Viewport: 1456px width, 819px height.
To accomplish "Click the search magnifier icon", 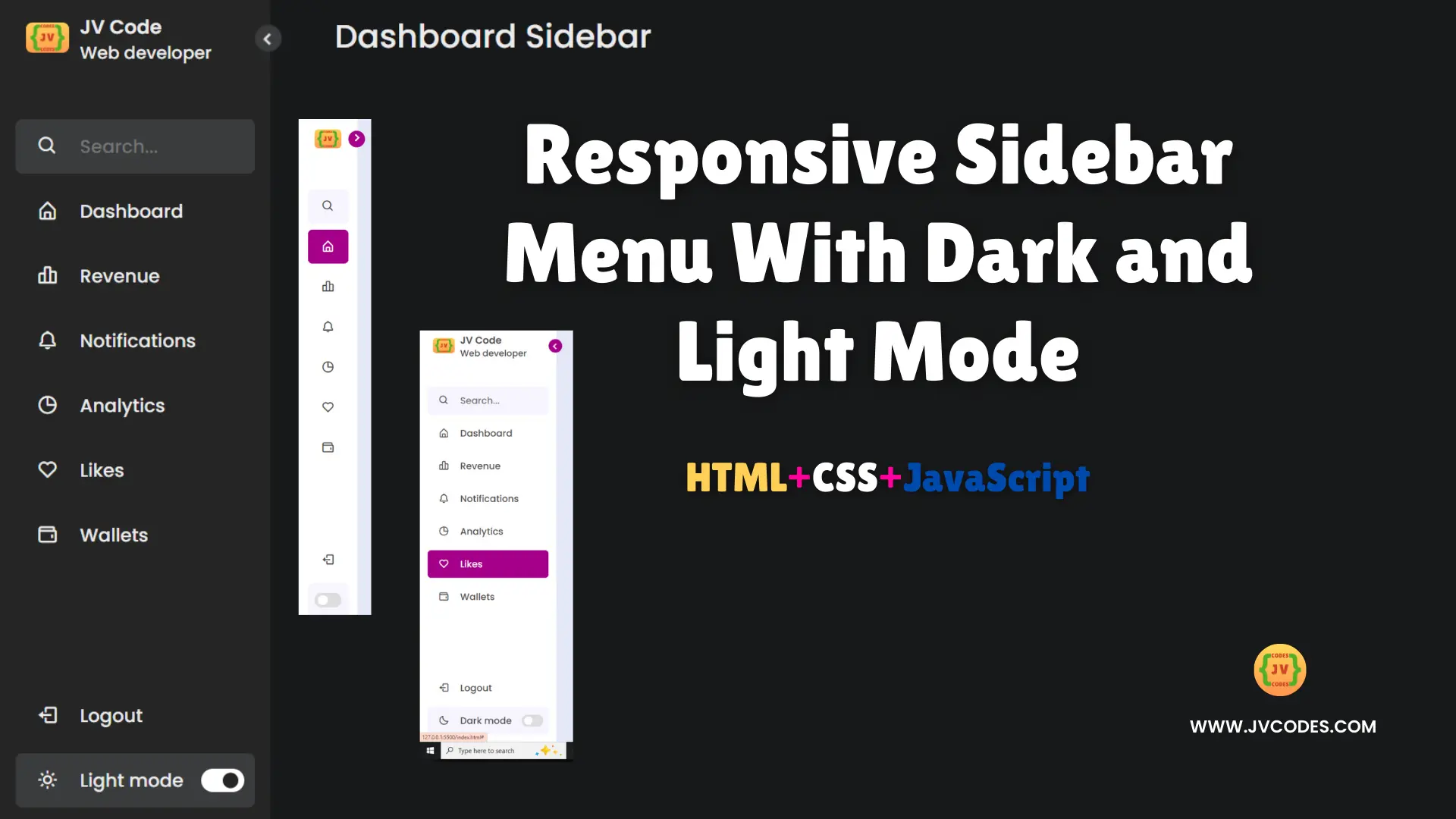I will (x=46, y=146).
